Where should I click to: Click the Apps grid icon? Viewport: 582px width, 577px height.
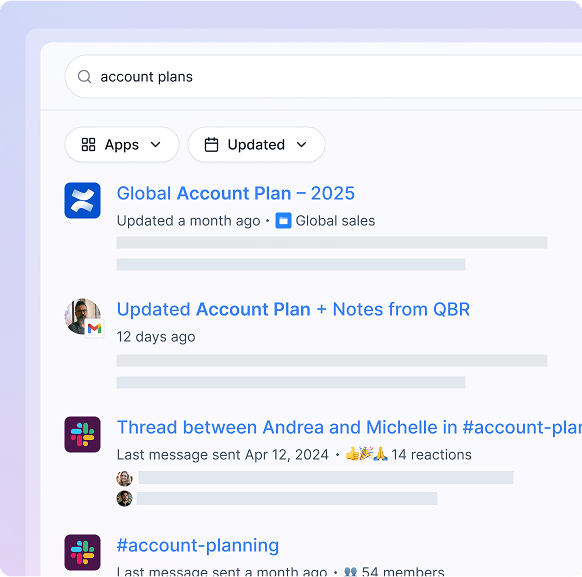coord(88,145)
